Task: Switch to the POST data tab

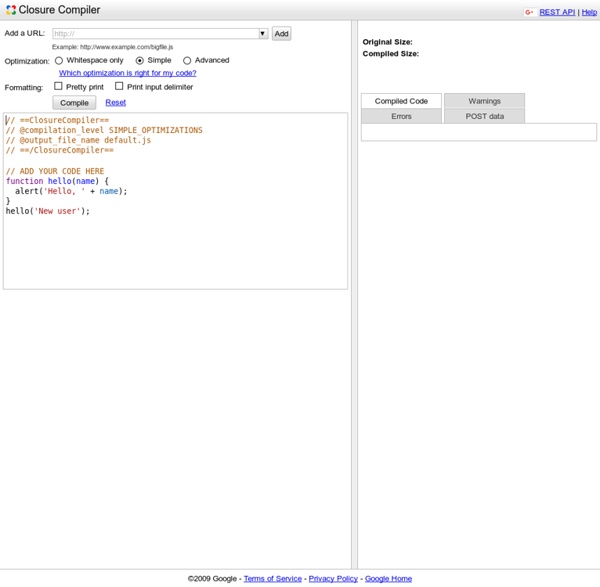Action: pyautogui.click(x=484, y=116)
